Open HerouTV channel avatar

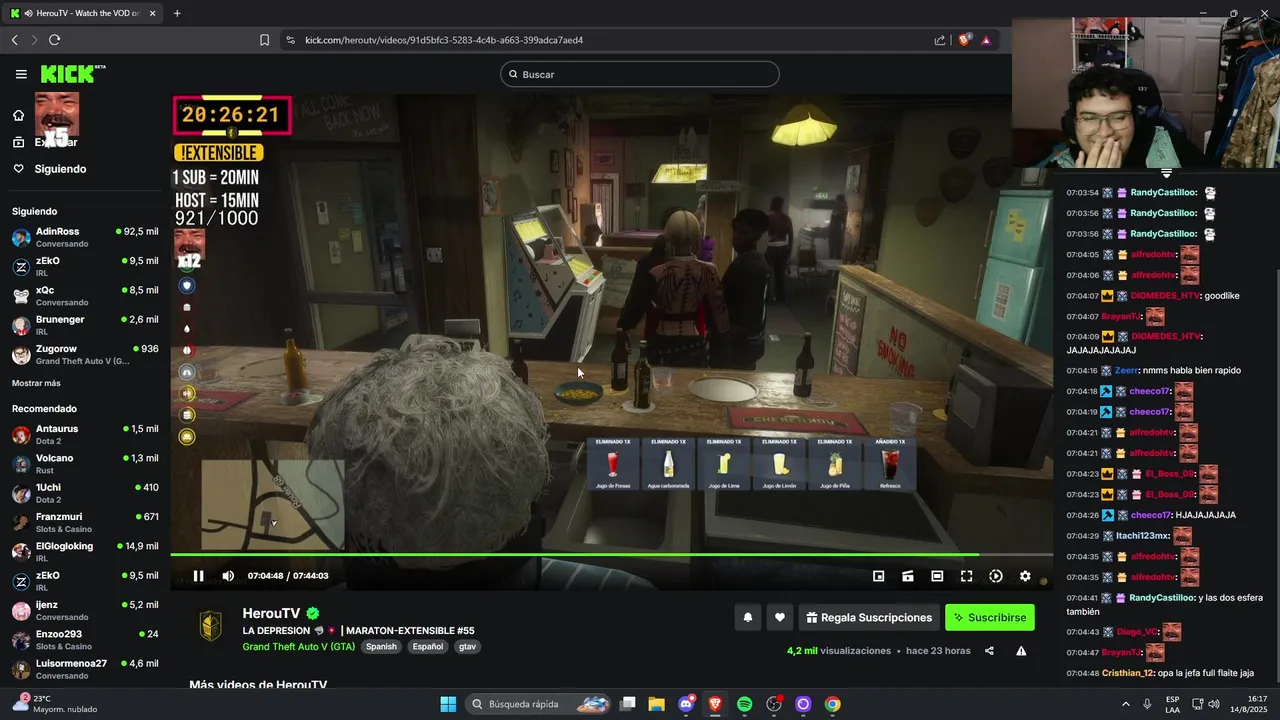coord(209,626)
